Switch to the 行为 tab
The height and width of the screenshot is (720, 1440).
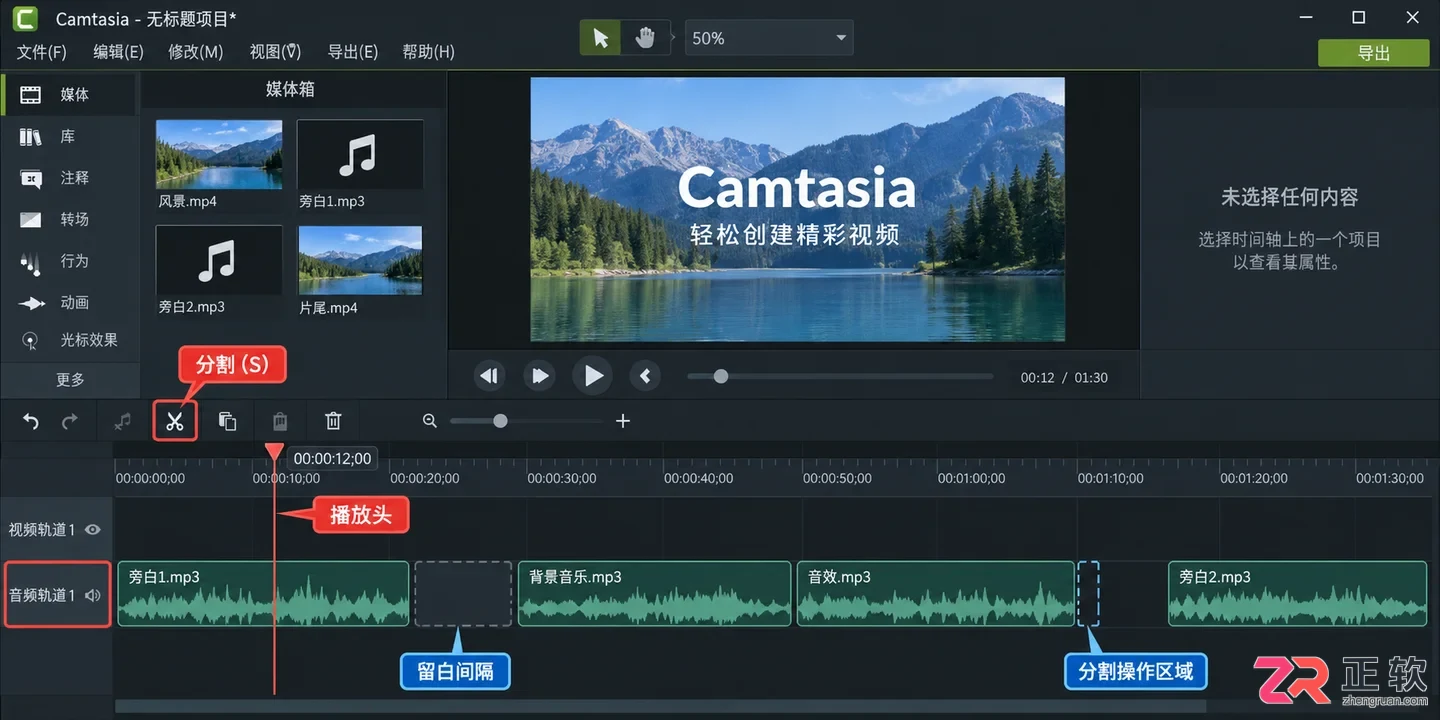(70, 261)
